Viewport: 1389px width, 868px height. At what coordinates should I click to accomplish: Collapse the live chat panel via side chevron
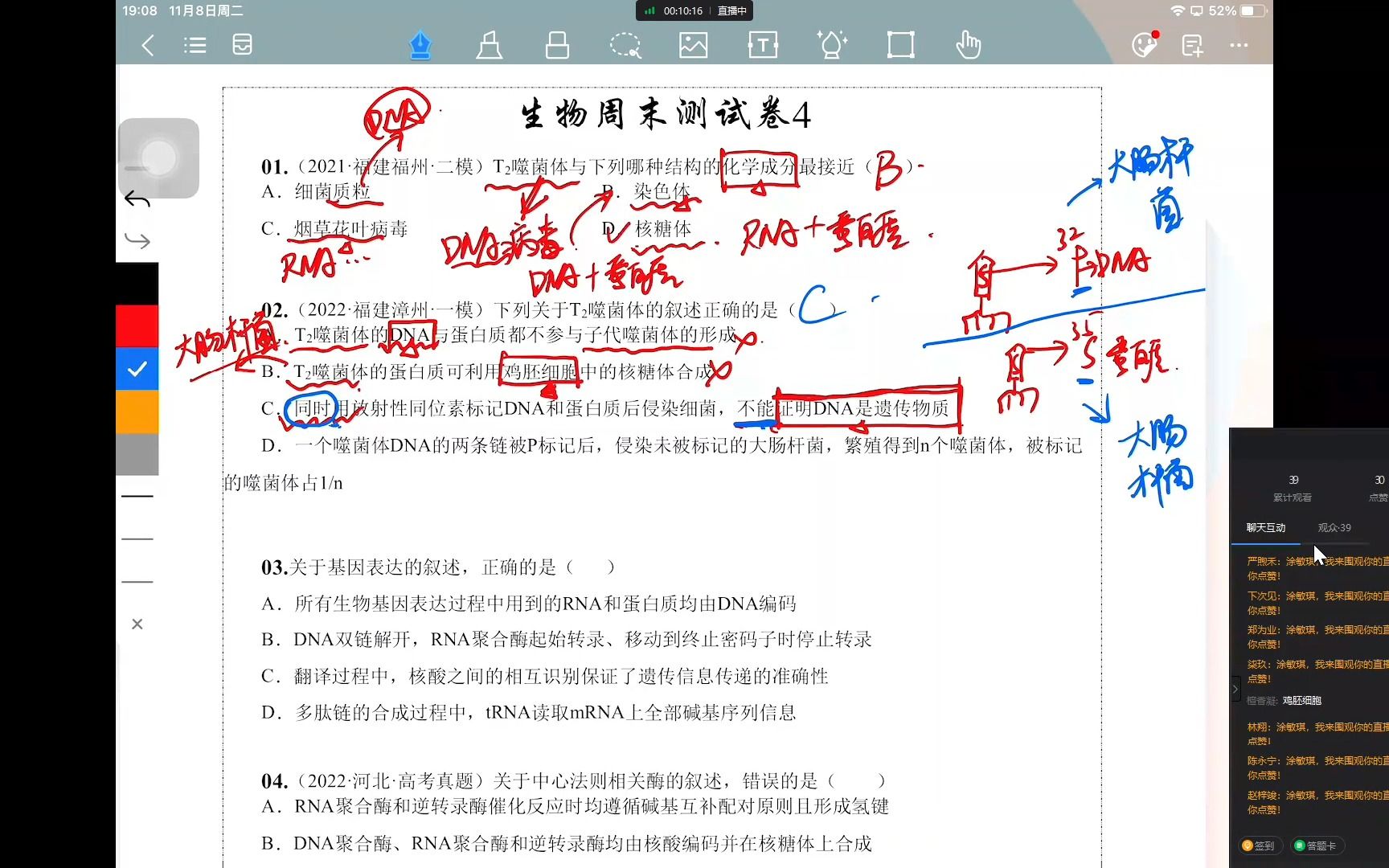pos(1235,688)
